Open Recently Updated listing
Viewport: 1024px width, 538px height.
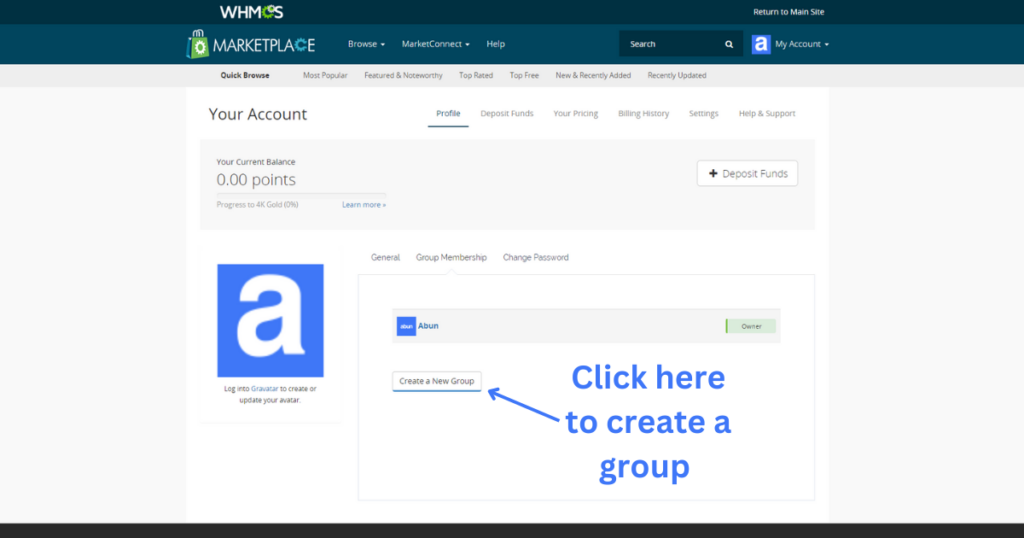(677, 75)
